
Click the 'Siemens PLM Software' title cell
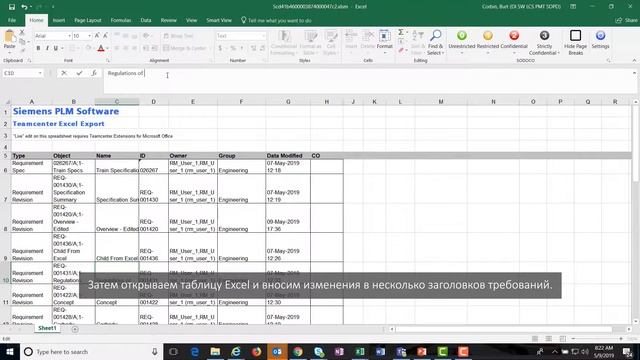[66, 111]
